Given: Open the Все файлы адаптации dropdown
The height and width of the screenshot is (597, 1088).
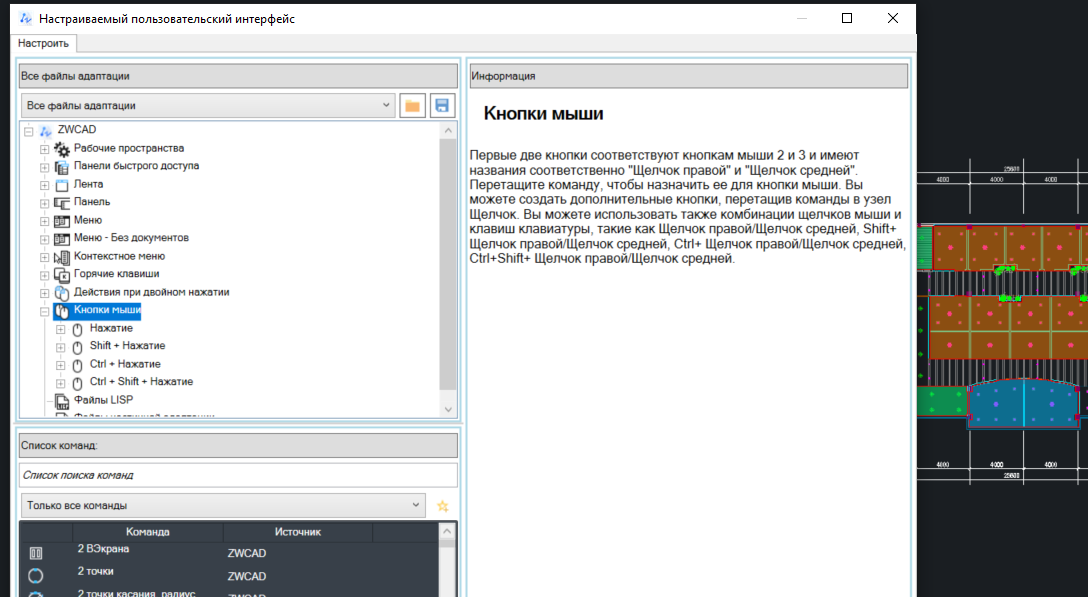Looking at the screenshot, I should click(x=208, y=106).
